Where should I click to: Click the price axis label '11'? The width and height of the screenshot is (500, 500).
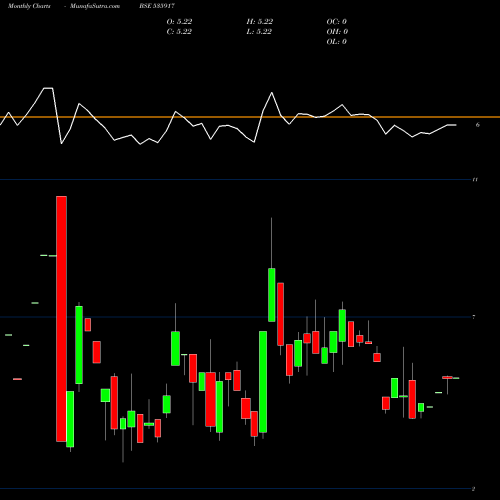[475, 180]
